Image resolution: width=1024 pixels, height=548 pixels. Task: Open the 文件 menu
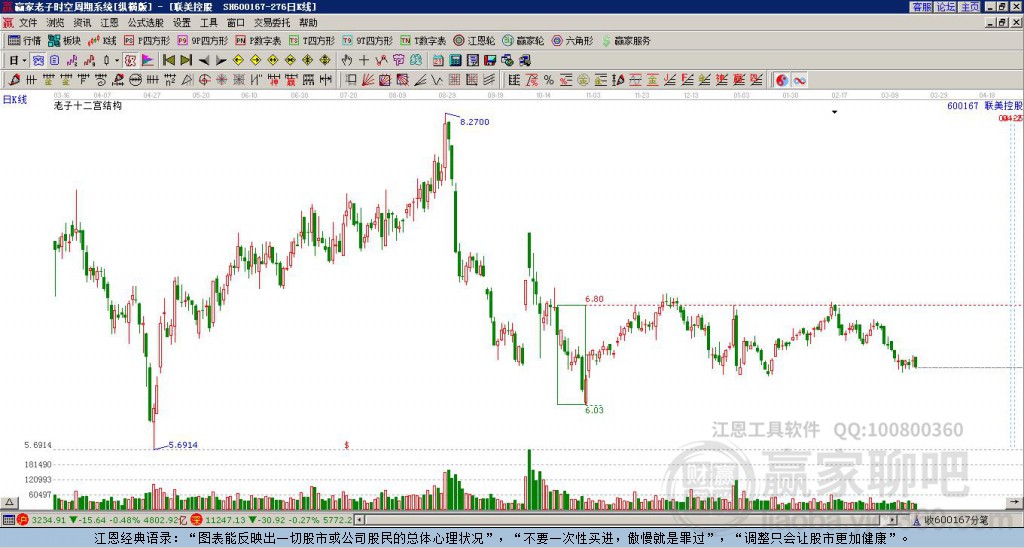coord(28,23)
